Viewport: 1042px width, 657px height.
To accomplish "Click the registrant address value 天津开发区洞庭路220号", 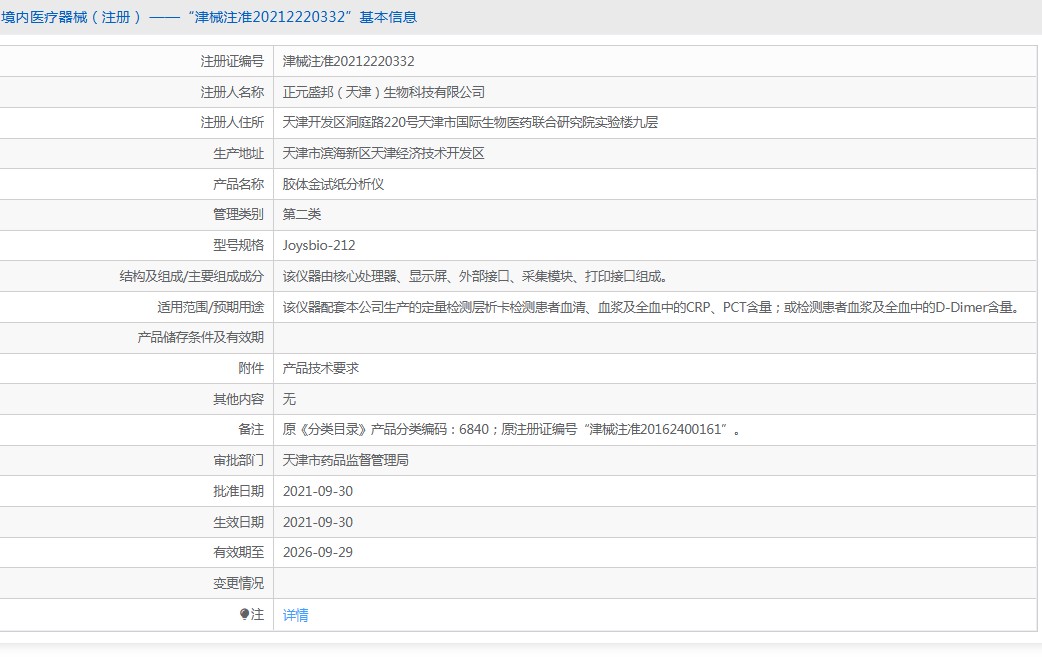I will tap(470, 123).
